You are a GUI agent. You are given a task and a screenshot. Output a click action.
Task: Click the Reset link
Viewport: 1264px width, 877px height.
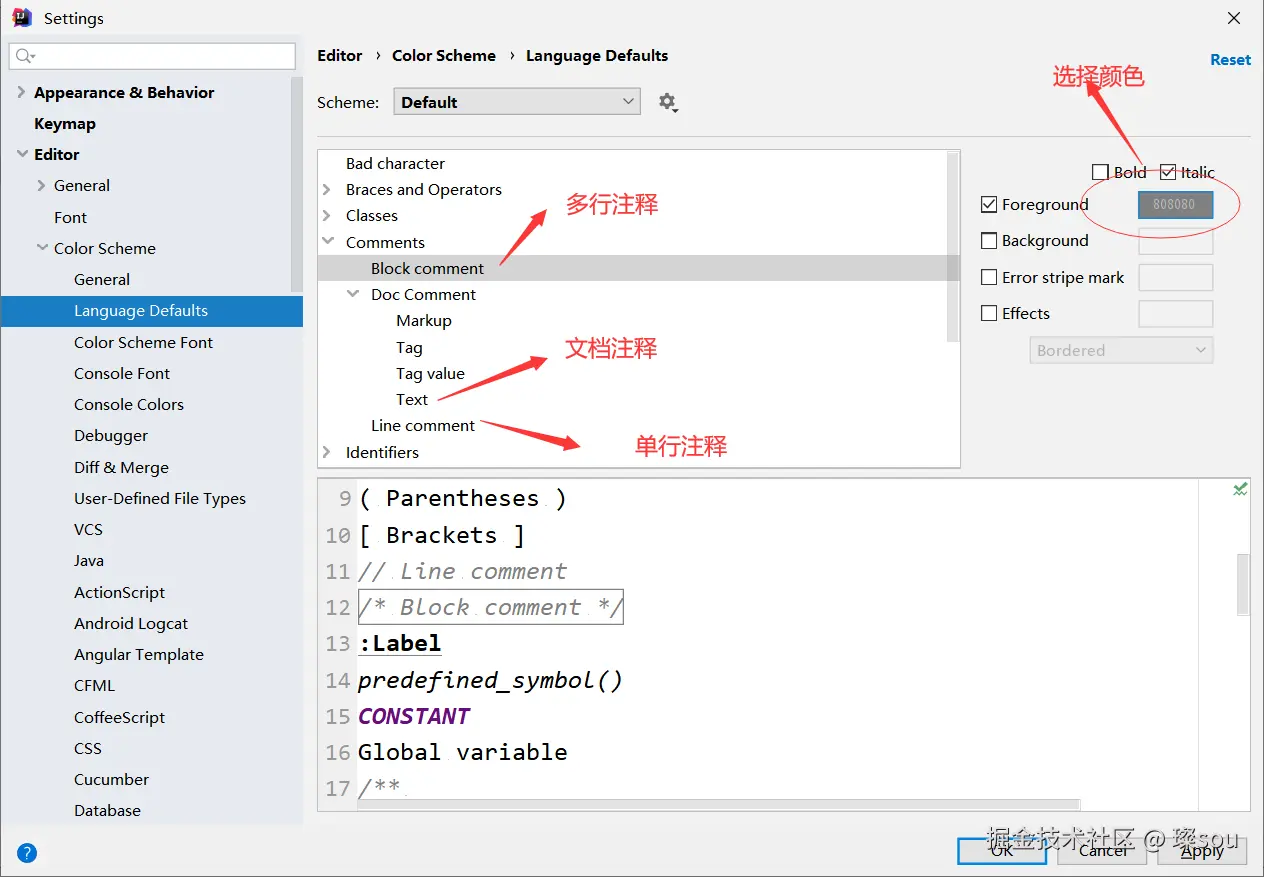(1230, 59)
